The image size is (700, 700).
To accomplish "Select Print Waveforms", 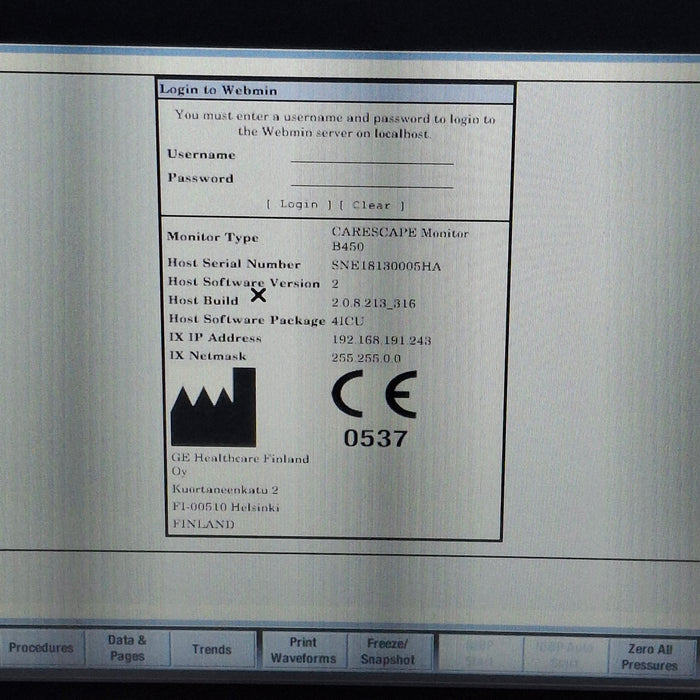I will click(x=304, y=650).
